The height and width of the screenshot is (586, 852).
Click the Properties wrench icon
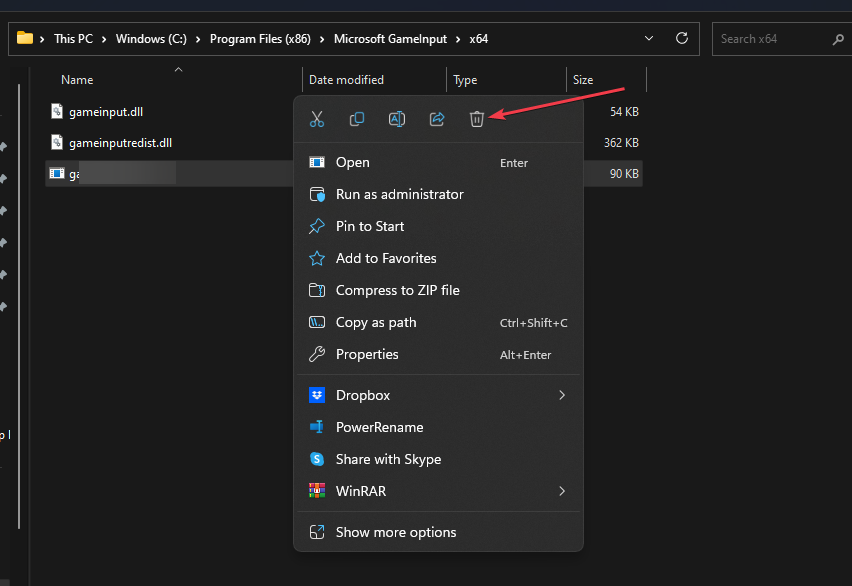click(x=317, y=354)
